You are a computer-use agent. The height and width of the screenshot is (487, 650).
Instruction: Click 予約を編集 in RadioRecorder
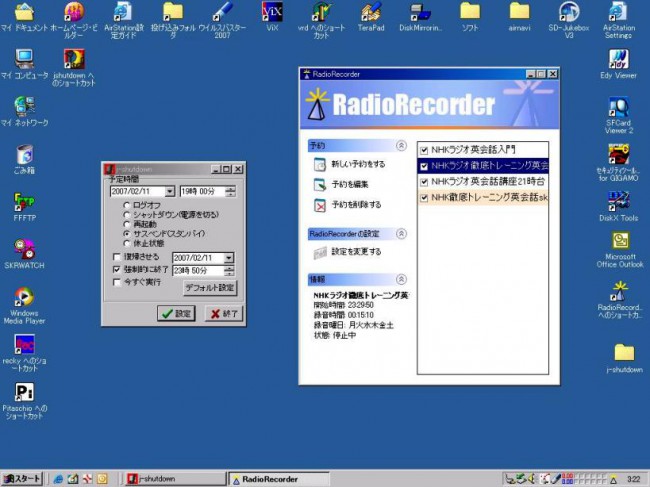(350, 184)
